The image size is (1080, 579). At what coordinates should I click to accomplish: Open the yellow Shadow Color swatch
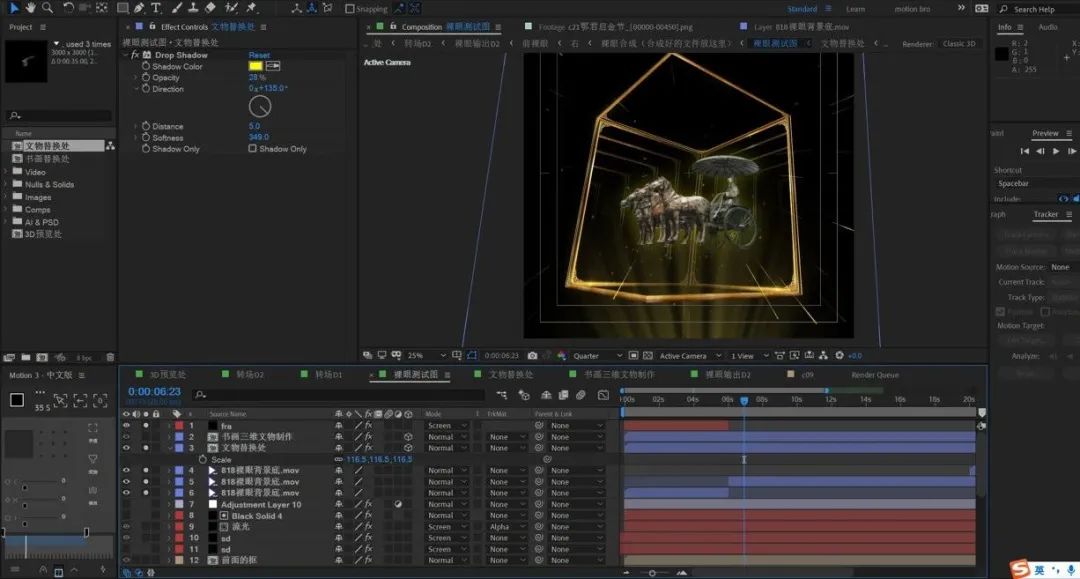click(x=255, y=66)
